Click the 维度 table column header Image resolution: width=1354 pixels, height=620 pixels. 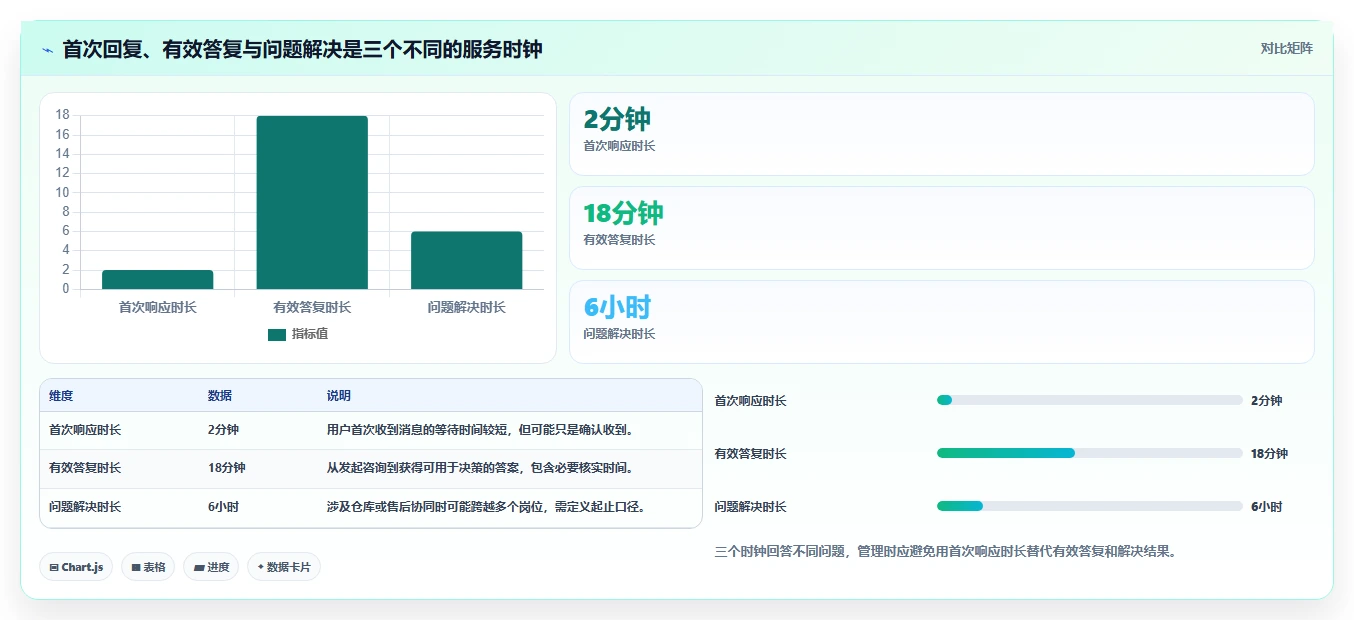point(61,396)
